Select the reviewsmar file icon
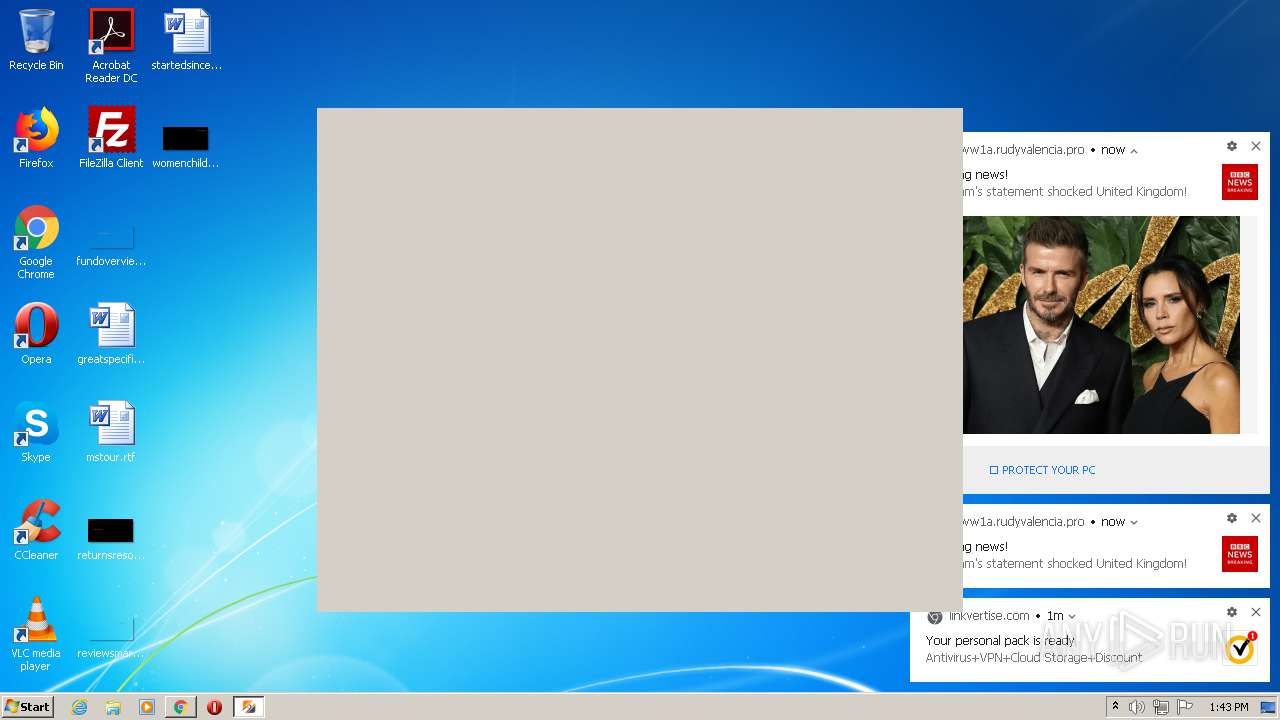This screenshot has height=720, width=1280. pos(111,636)
